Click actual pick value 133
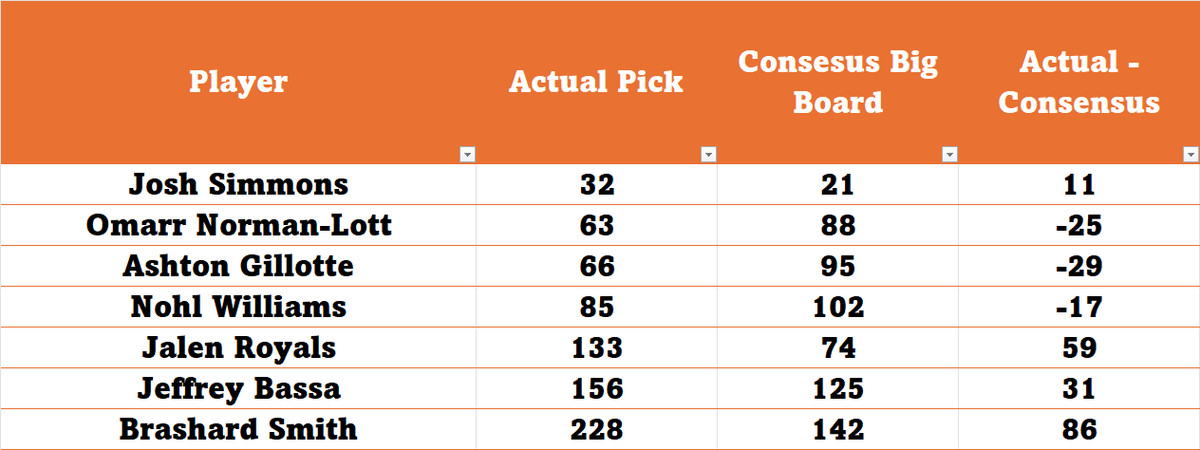Screen dimensions: 1200x450 (x=596, y=348)
